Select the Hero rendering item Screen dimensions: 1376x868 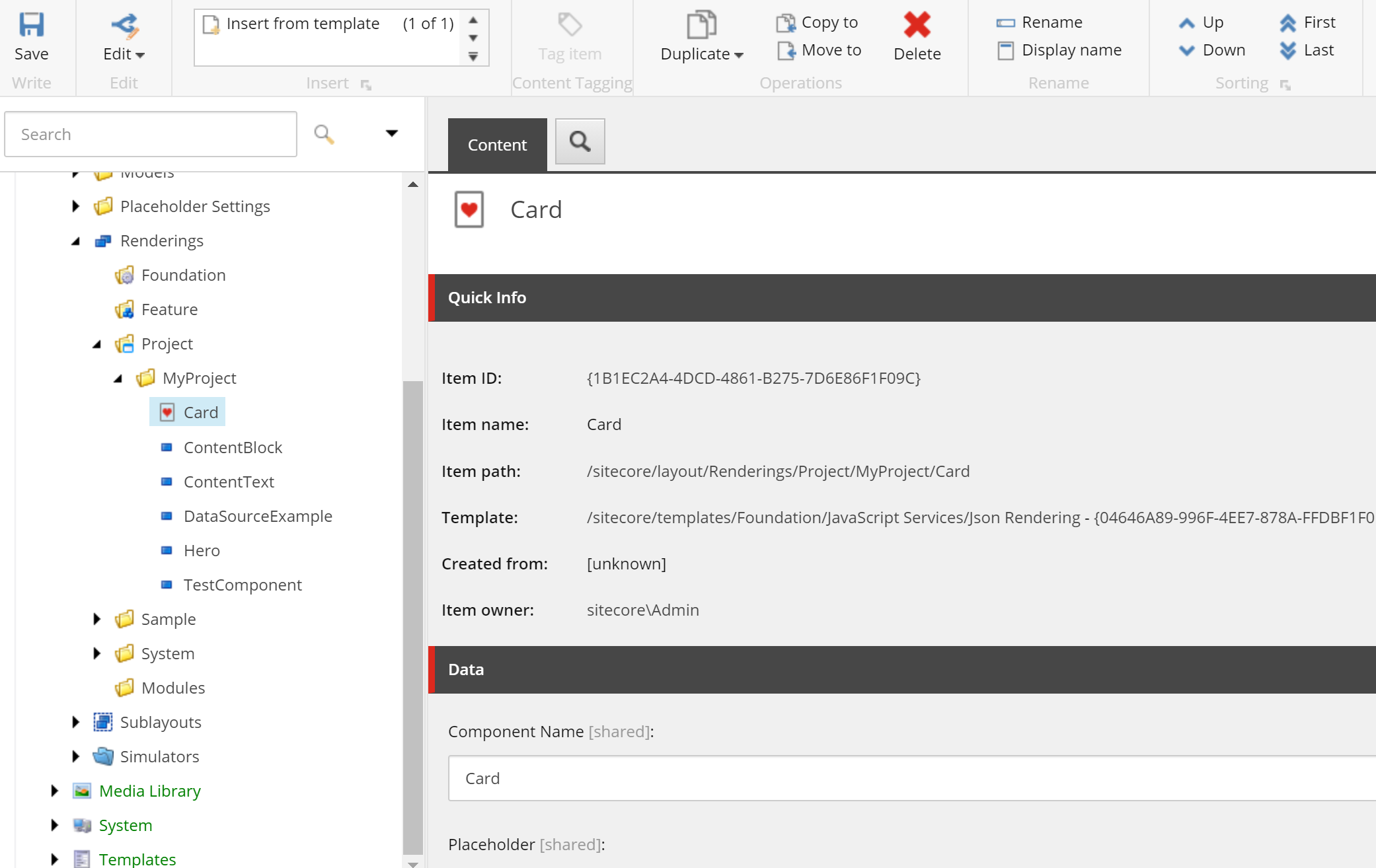[x=202, y=550]
